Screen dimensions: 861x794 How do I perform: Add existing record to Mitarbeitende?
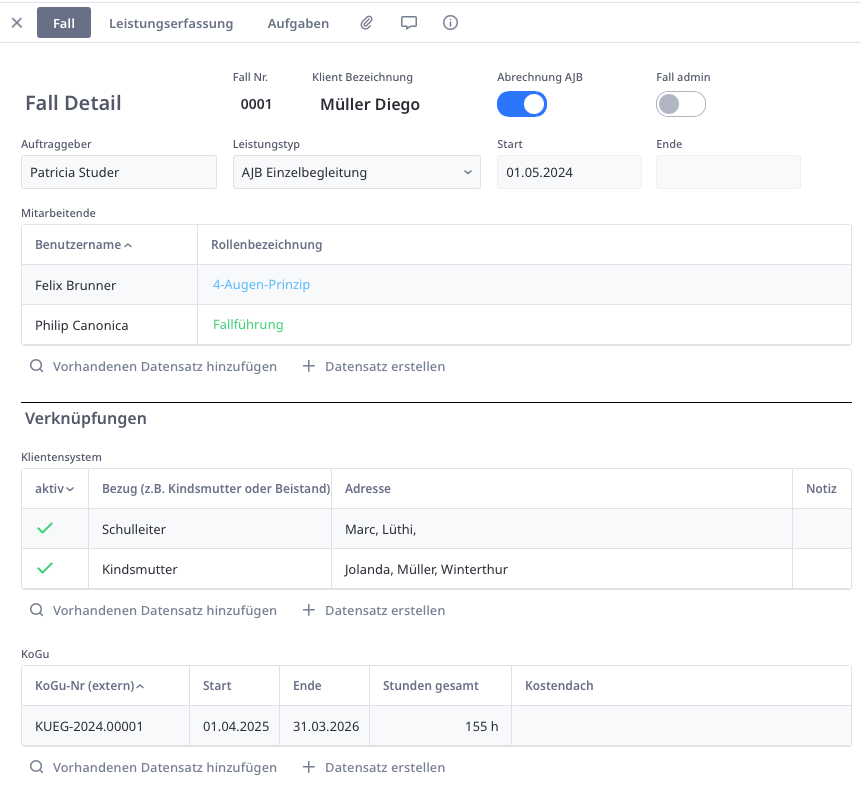click(x=154, y=366)
